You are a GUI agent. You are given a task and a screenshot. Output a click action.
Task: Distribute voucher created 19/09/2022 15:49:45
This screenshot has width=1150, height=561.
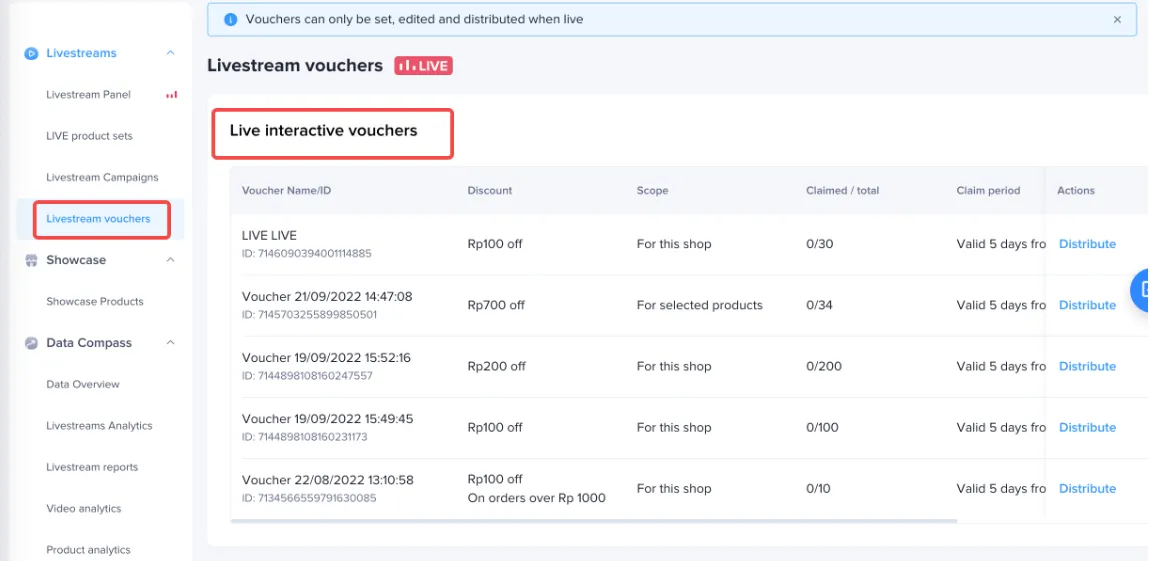1087,428
